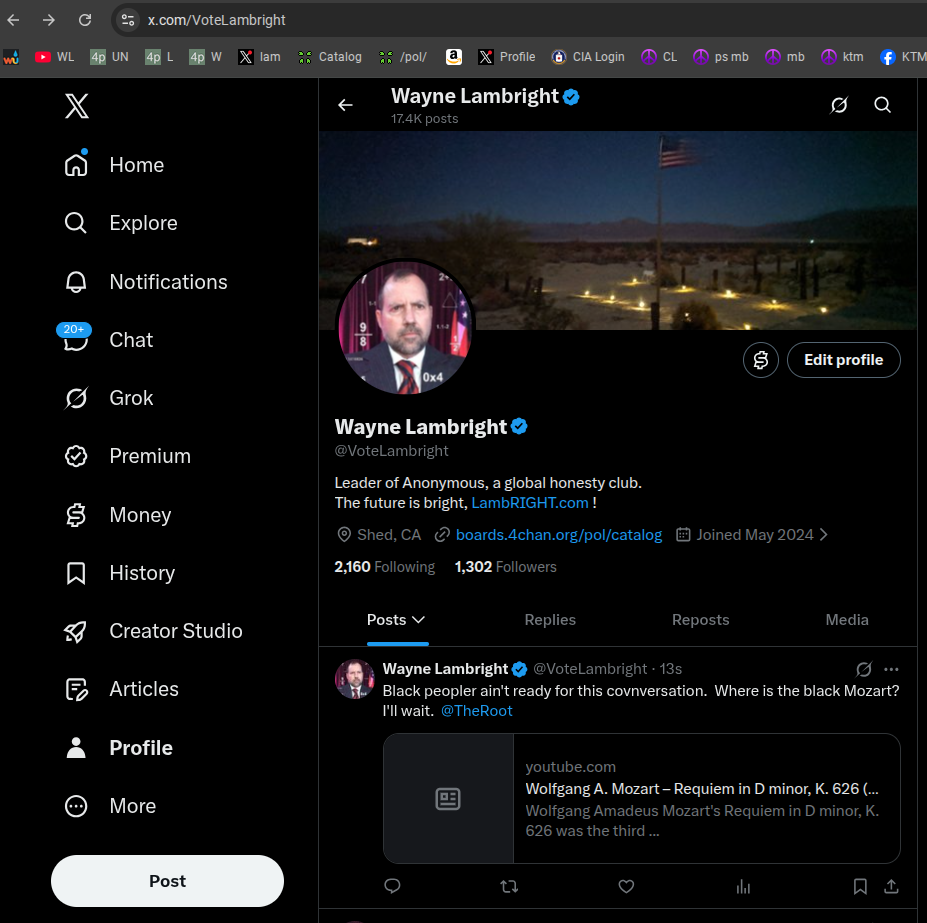Open Amazon bookmark icon
This screenshot has width=927, height=923.
(453, 57)
